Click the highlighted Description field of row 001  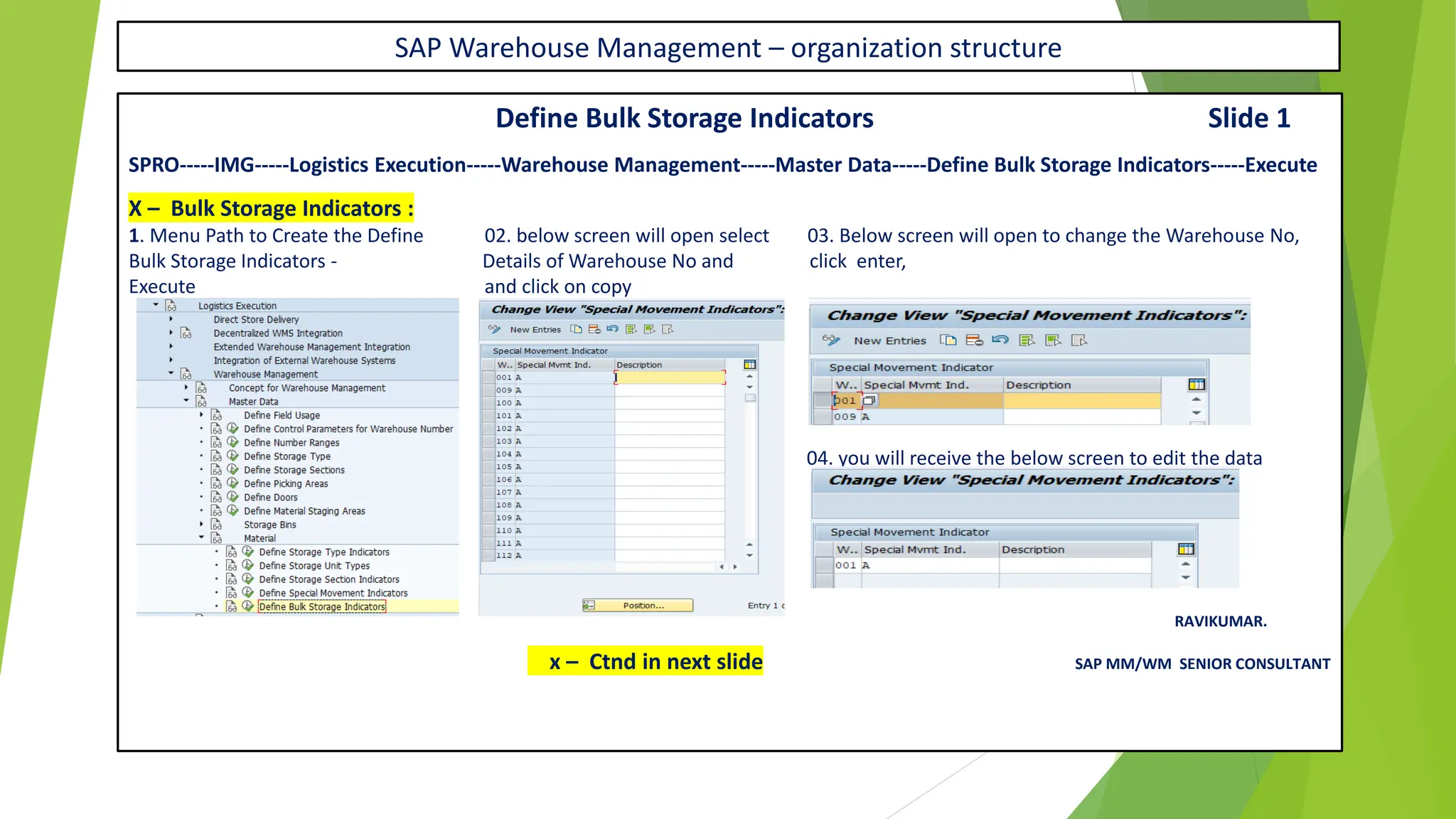pos(670,378)
